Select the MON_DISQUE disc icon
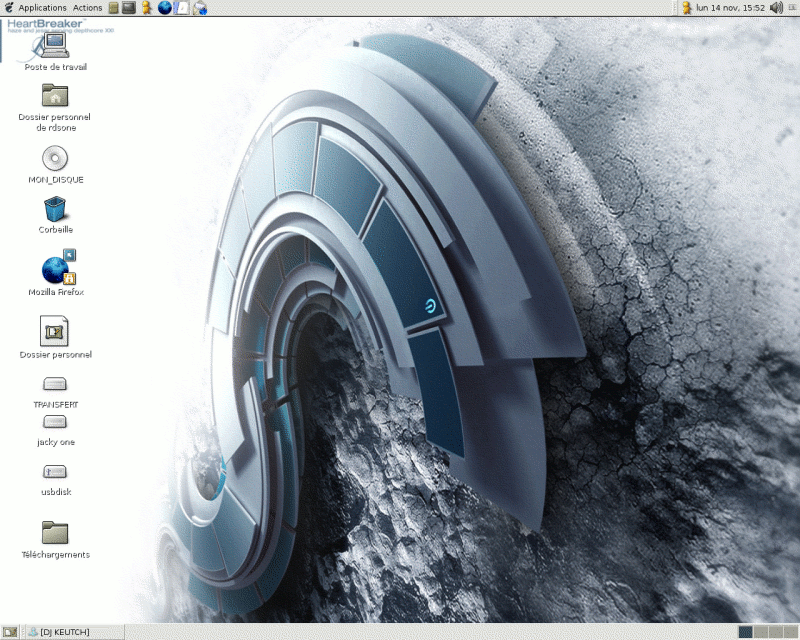 (55, 158)
